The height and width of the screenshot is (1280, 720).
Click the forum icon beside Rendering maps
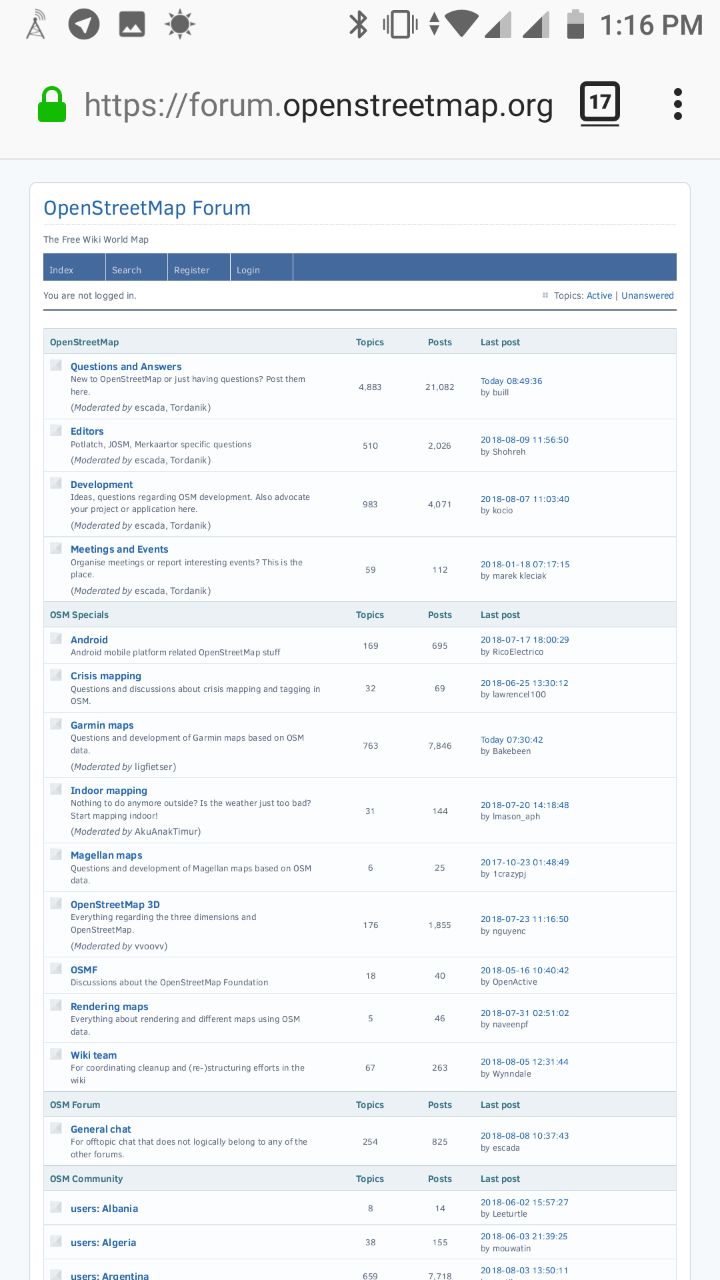click(x=56, y=1005)
